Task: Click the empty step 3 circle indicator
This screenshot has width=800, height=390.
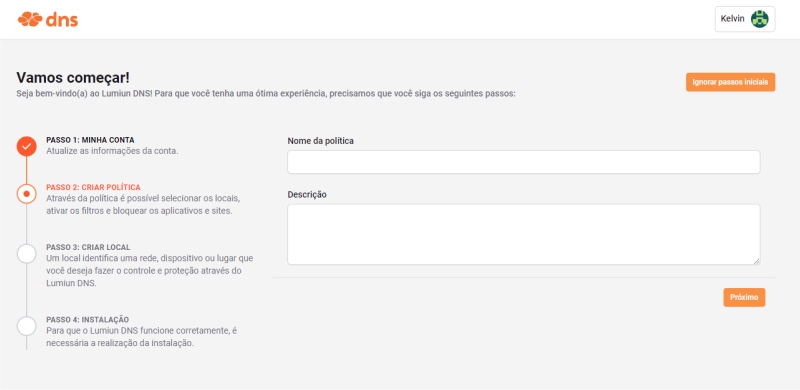Action: click(x=27, y=253)
